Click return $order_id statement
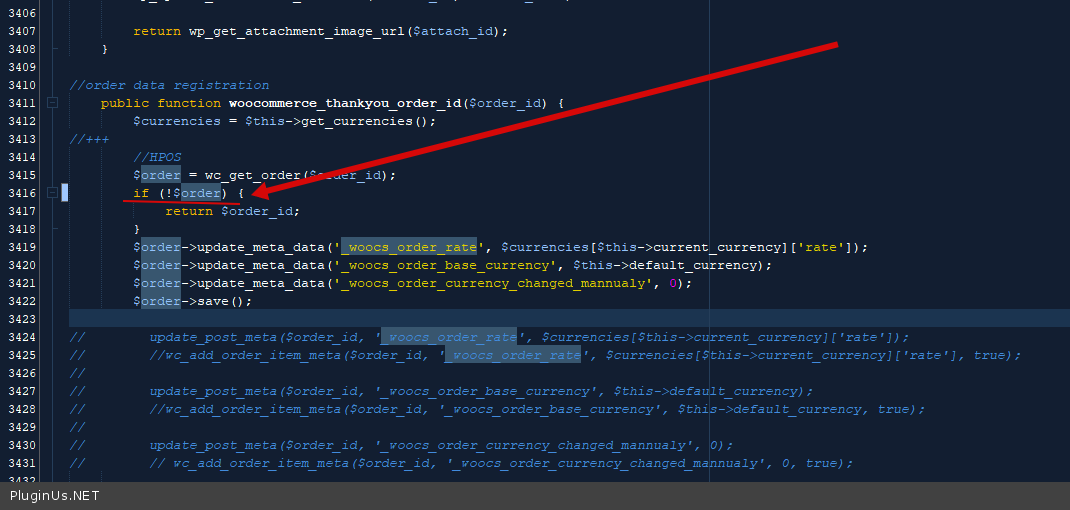This screenshot has height=510, width=1070. [232, 211]
